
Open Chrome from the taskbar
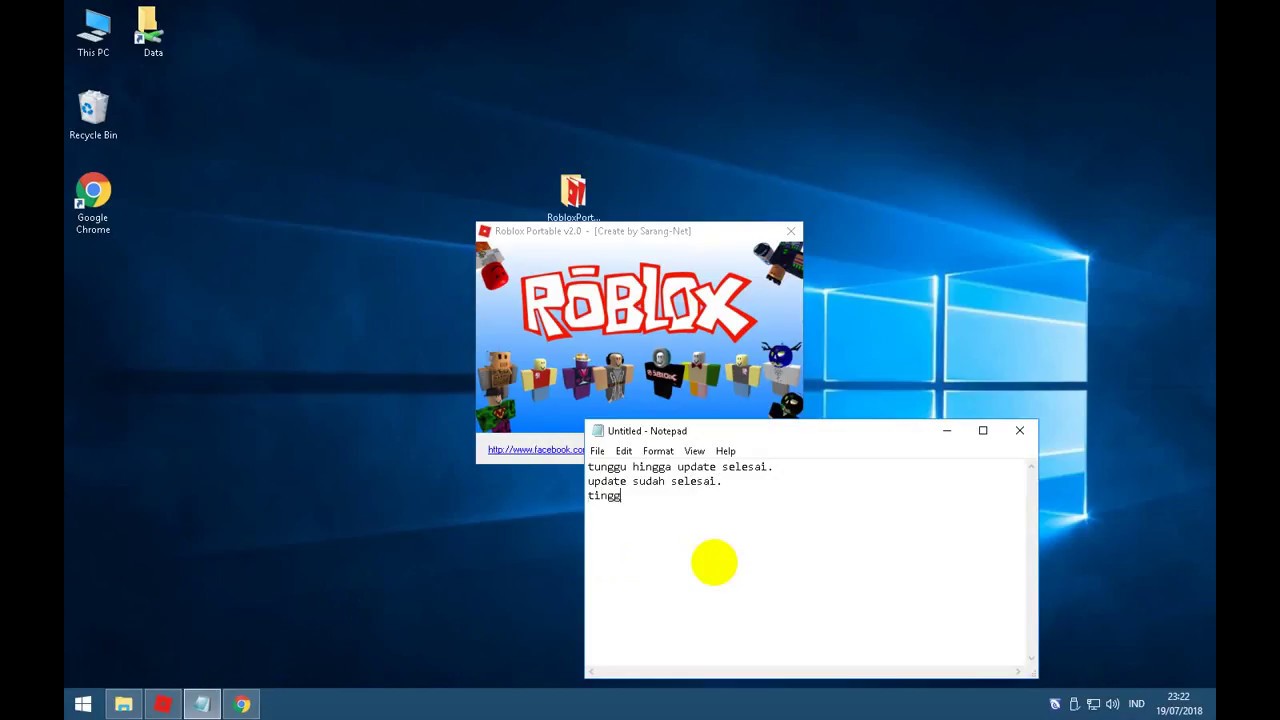[x=242, y=704]
